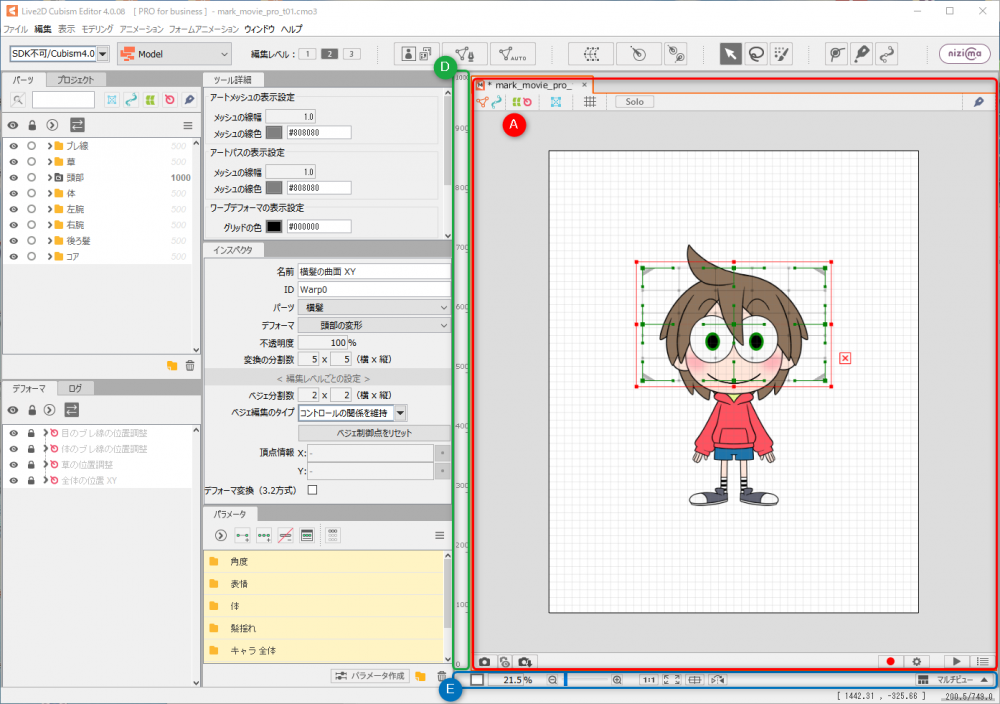This screenshot has width=1000, height=704.
Task: Click the texture atlas edit icon
Action: pyautogui.click(x=416, y=54)
